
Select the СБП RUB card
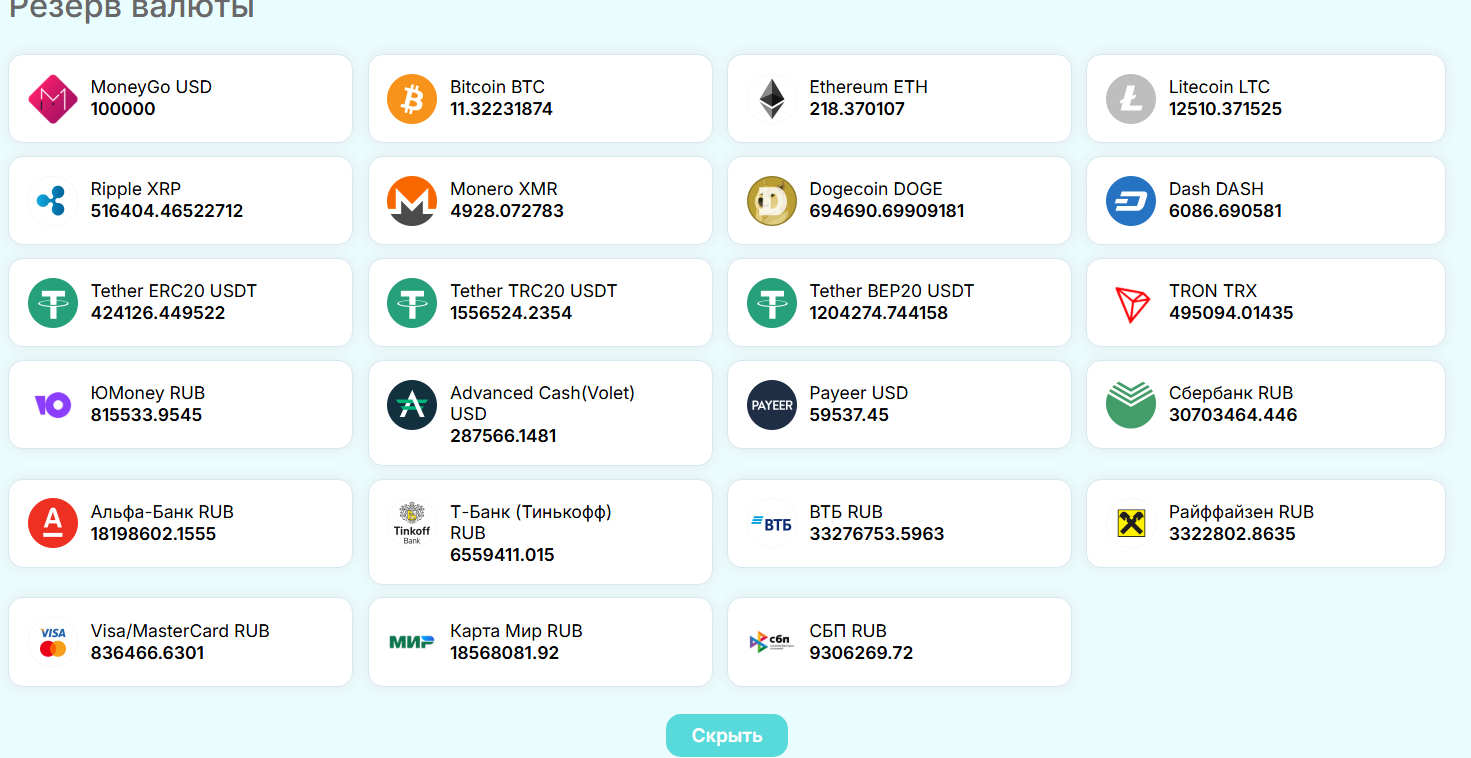click(898, 641)
